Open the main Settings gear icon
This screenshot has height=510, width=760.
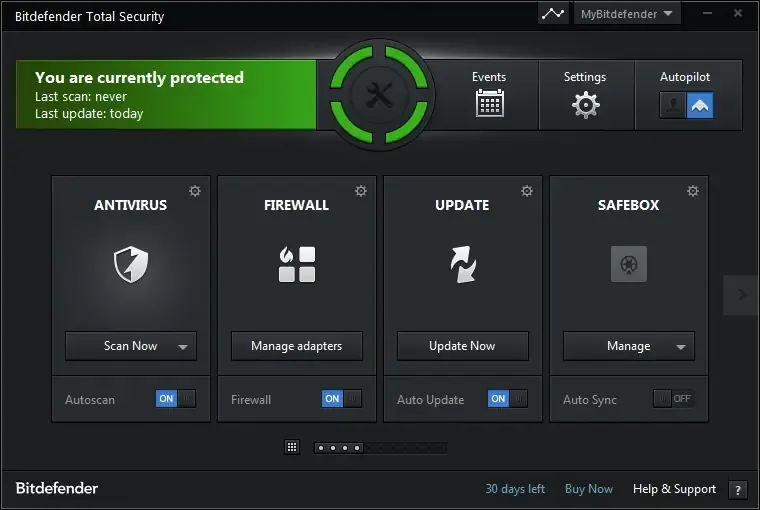[586, 104]
